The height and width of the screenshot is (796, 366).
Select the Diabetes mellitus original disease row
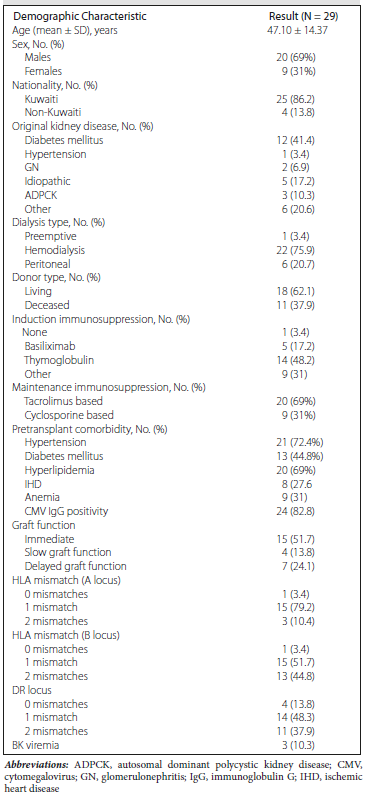pyautogui.click(x=183, y=140)
